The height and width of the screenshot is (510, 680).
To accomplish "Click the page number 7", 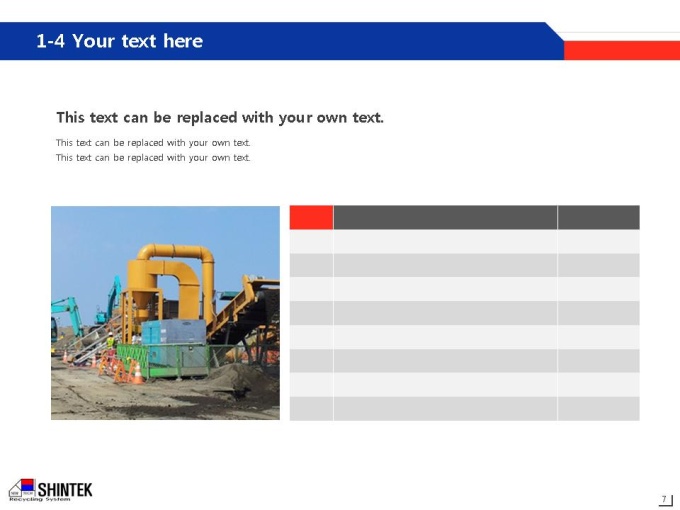I will 664,499.
